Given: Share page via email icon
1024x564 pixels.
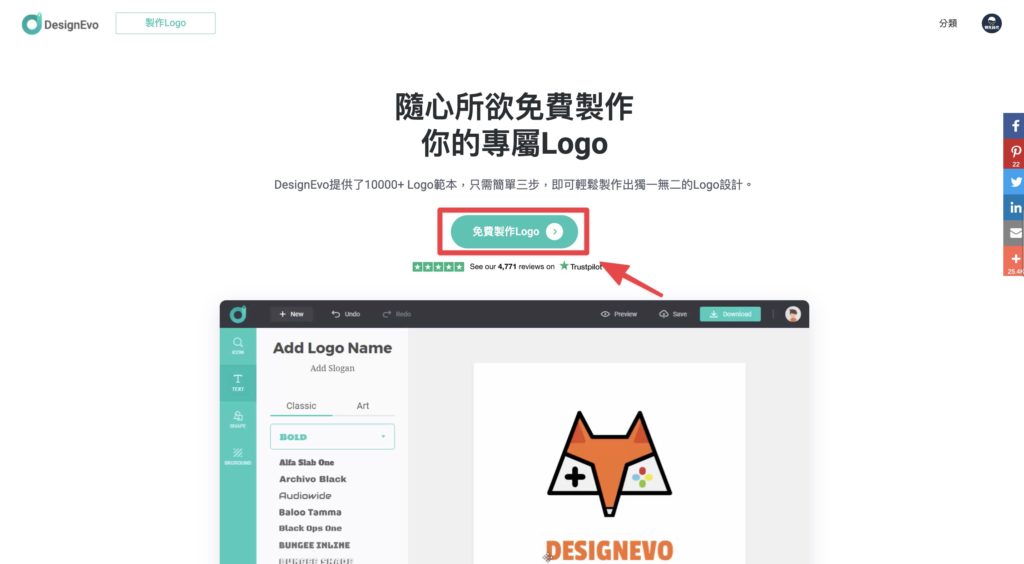Looking at the screenshot, I should (1014, 233).
